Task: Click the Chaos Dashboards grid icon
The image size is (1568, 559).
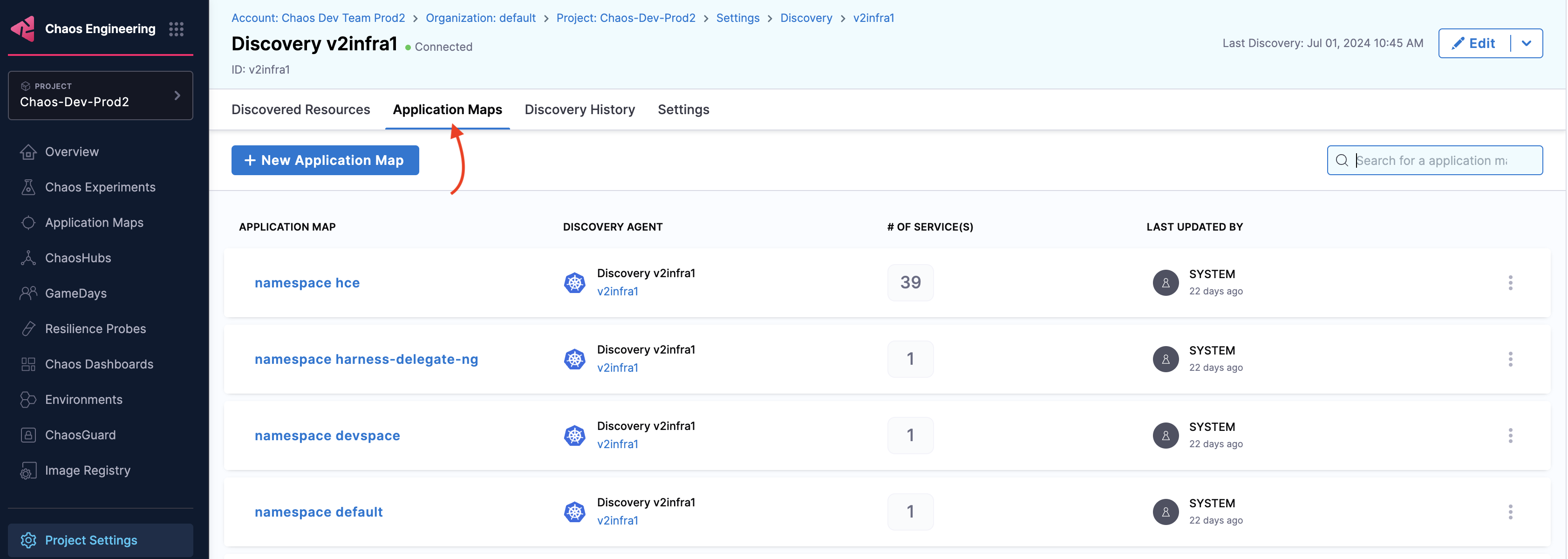Action: coord(28,363)
